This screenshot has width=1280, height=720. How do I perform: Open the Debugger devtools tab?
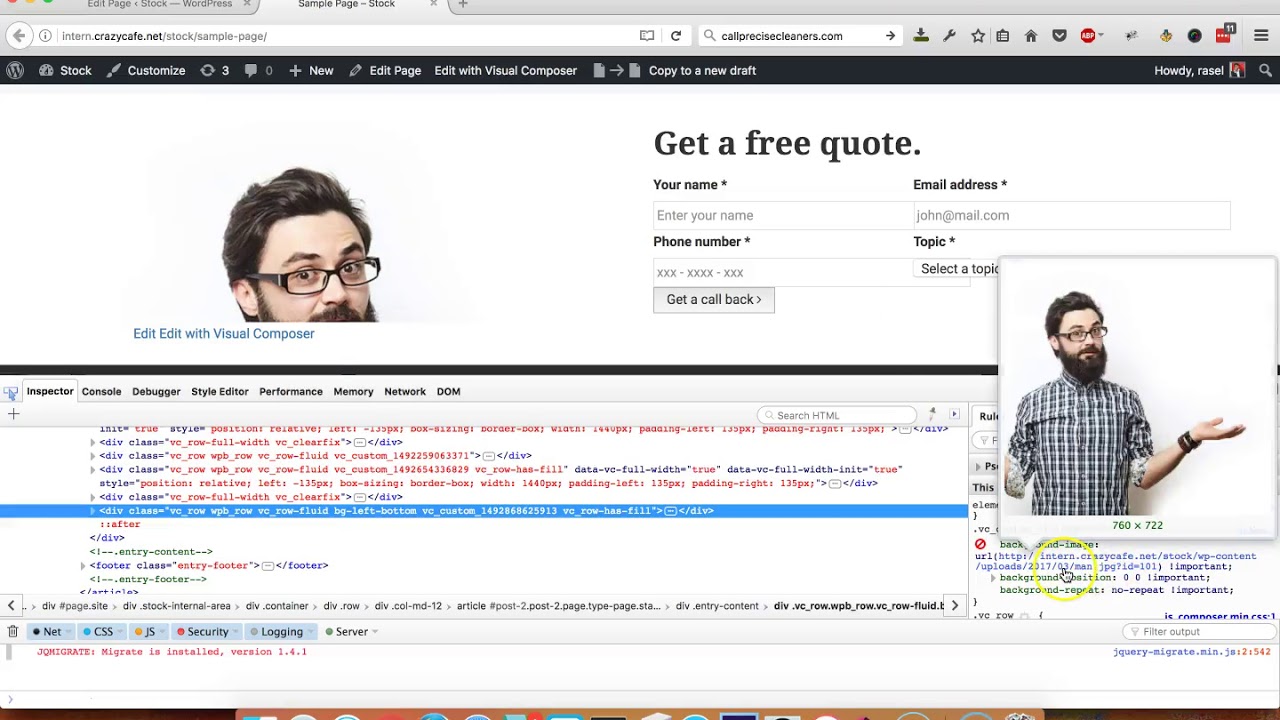tap(156, 392)
